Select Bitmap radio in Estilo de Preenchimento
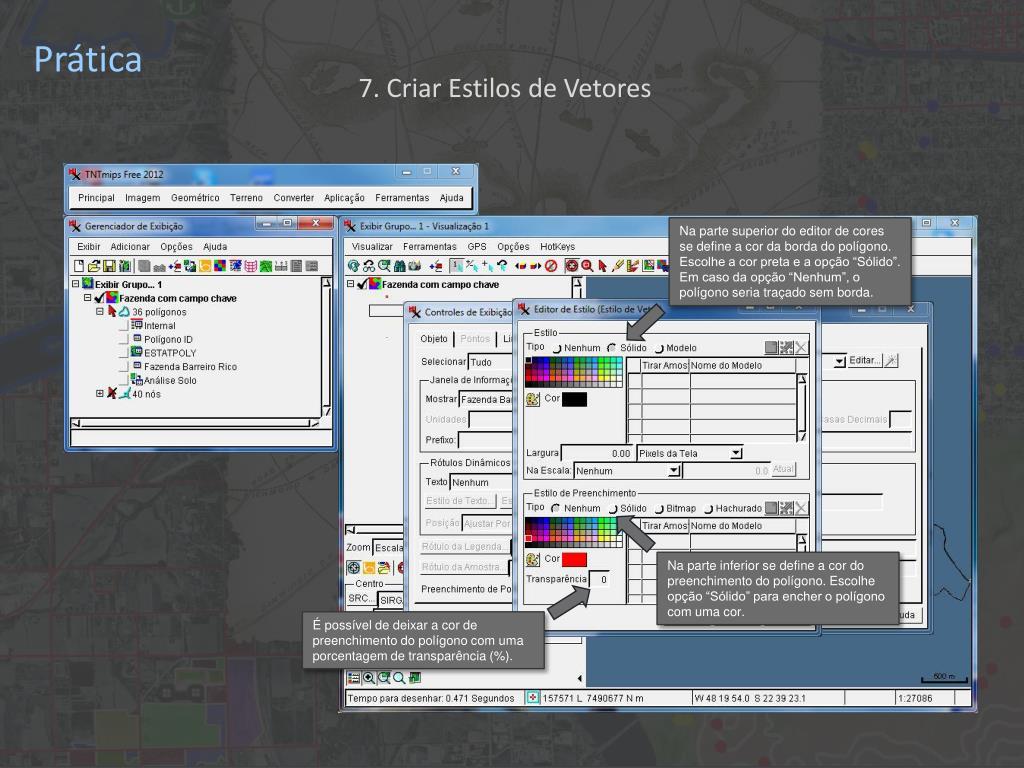 pyautogui.click(x=659, y=509)
